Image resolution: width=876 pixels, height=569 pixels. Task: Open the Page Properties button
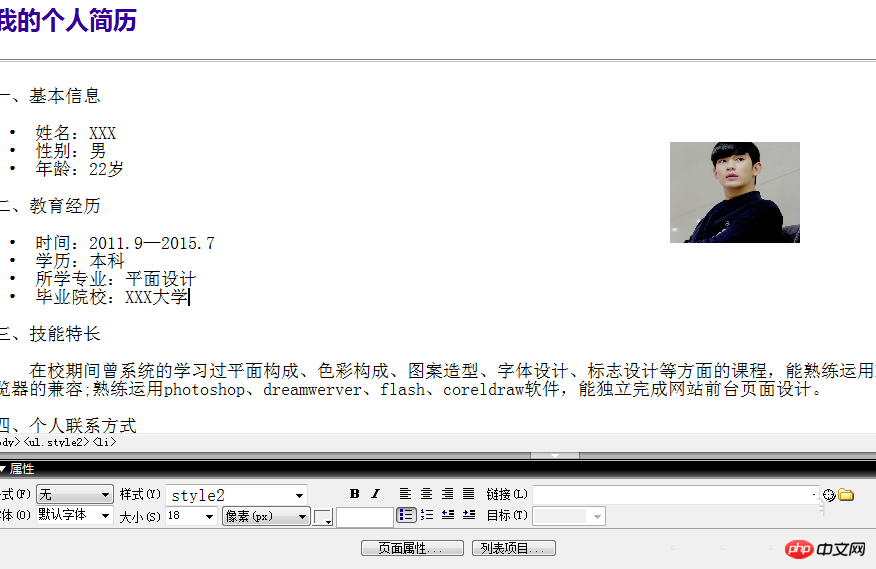[x=412, y=549]
